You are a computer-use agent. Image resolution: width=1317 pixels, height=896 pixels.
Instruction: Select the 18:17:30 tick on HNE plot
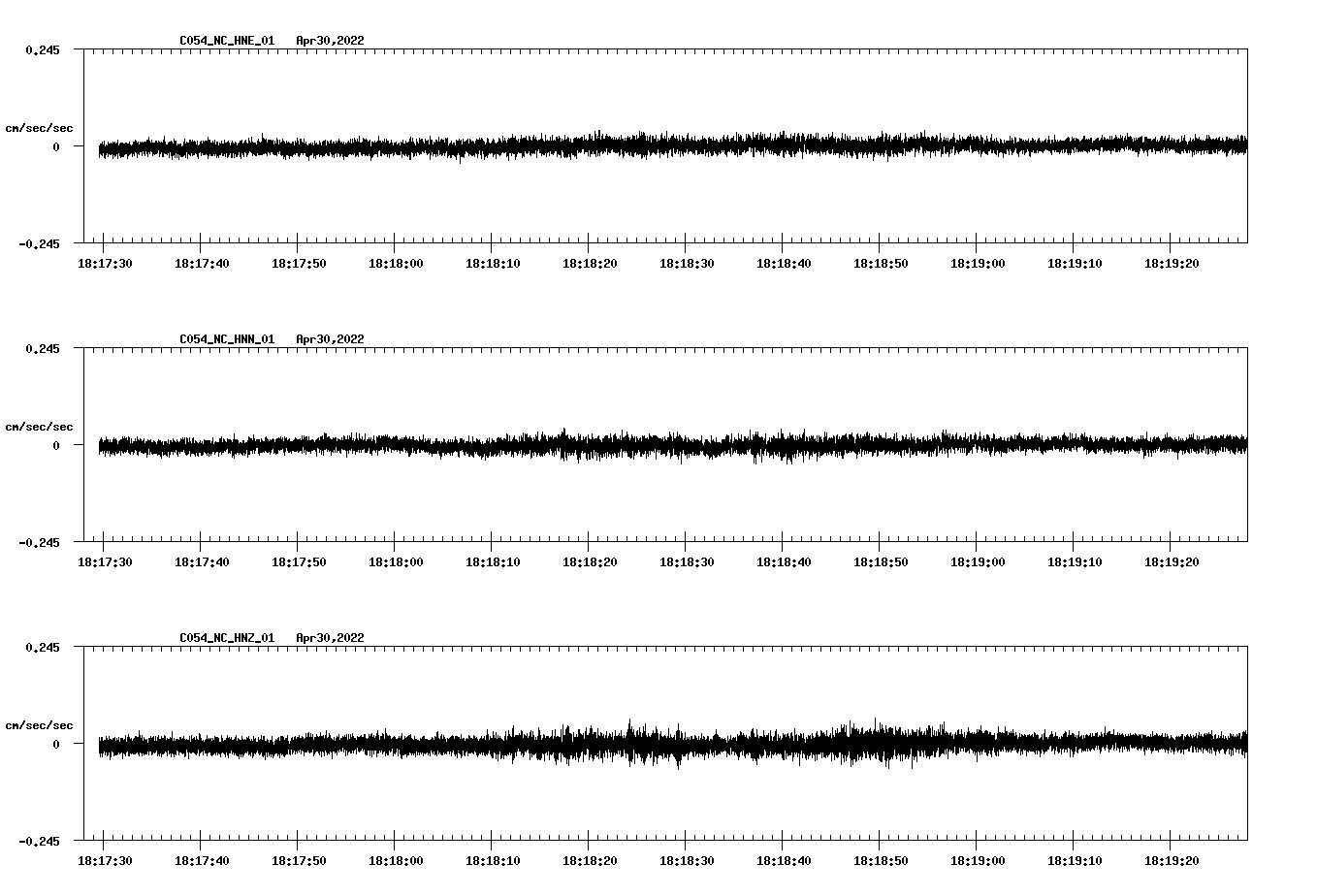(104, 240)
